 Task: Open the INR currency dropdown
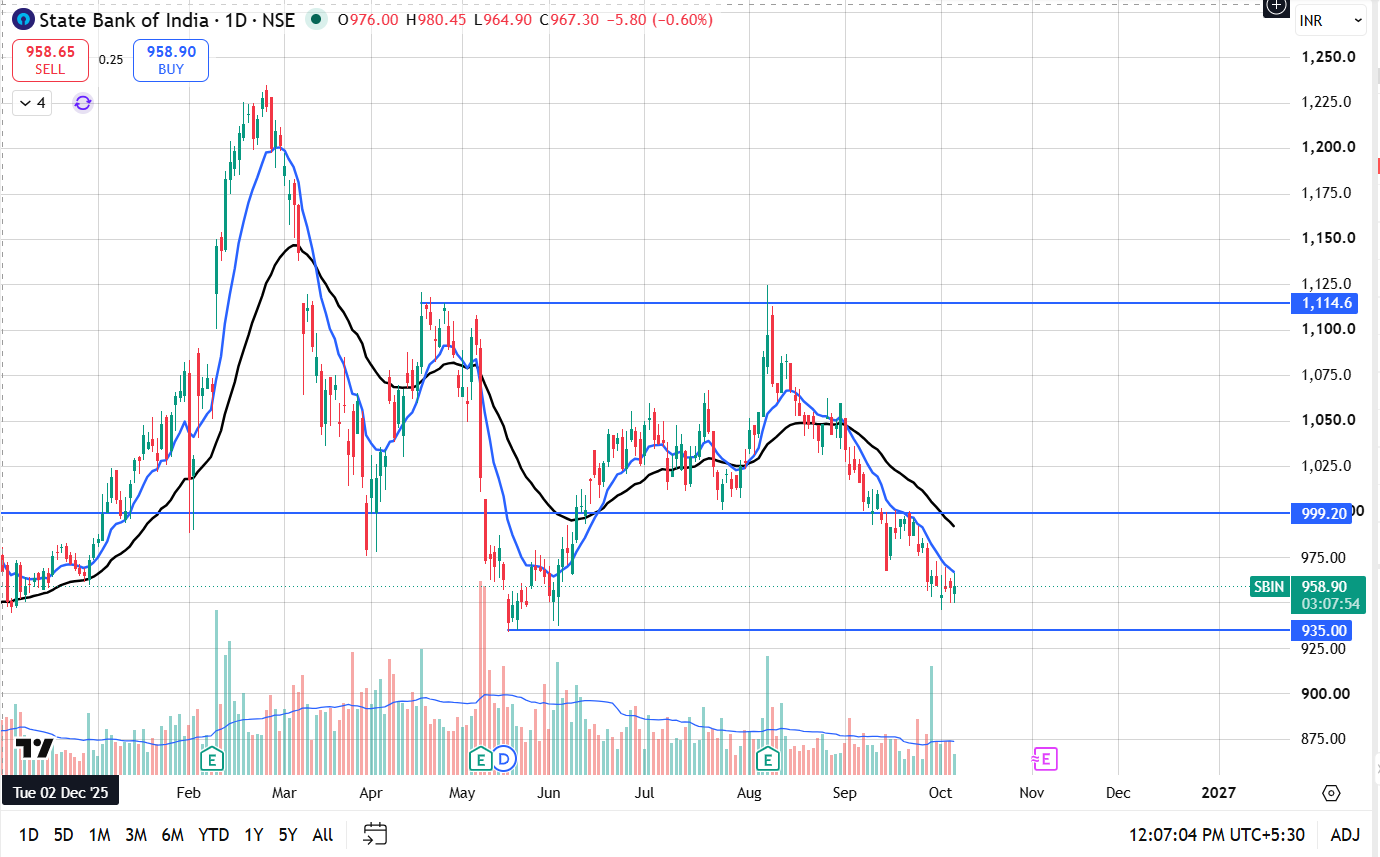pyautogui.click(x=1330, y=21)
